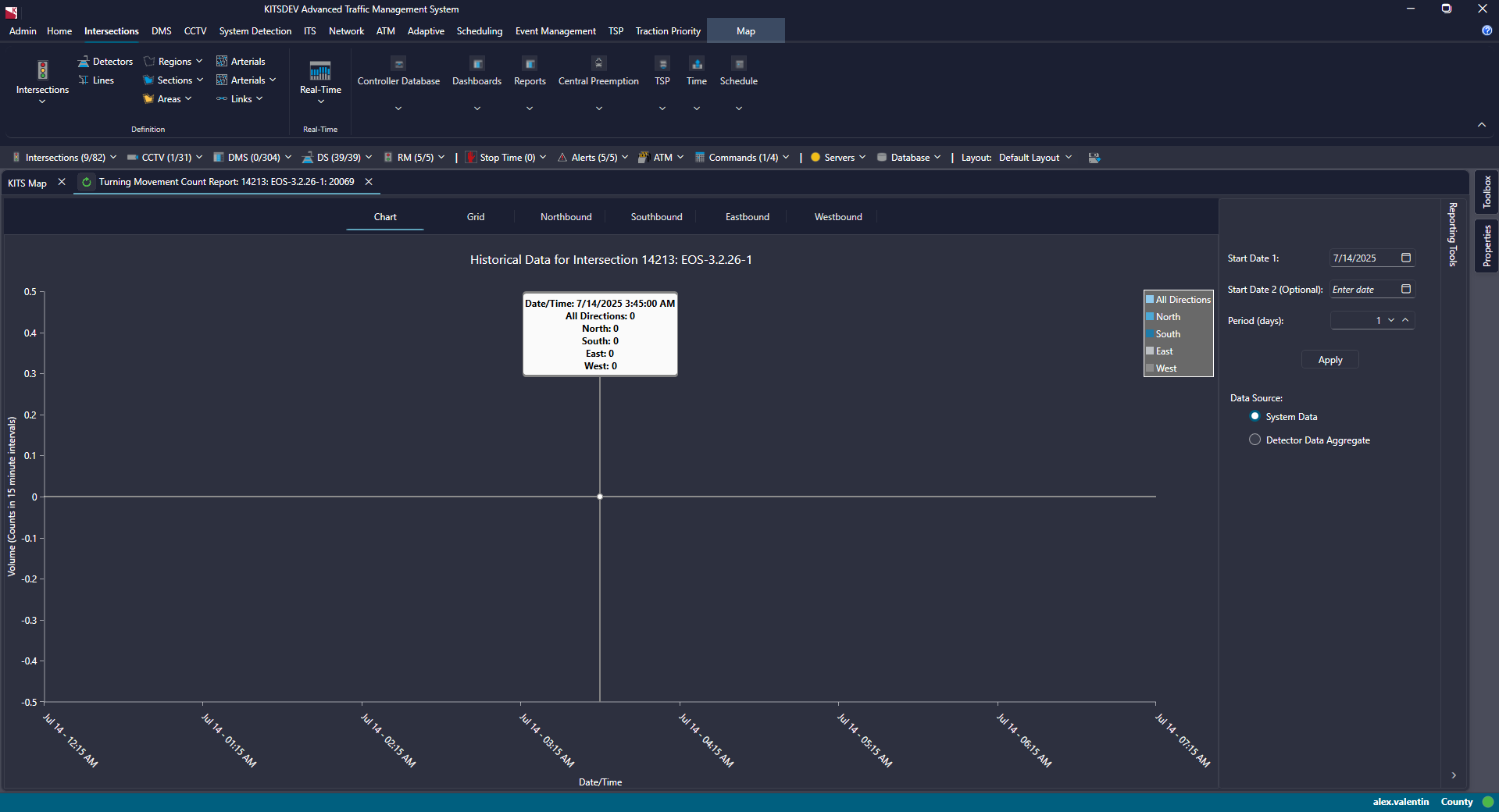Click the save layout icon
Screen dimensions: 1499x812
pyautogui.click(x=1094, y=158)
